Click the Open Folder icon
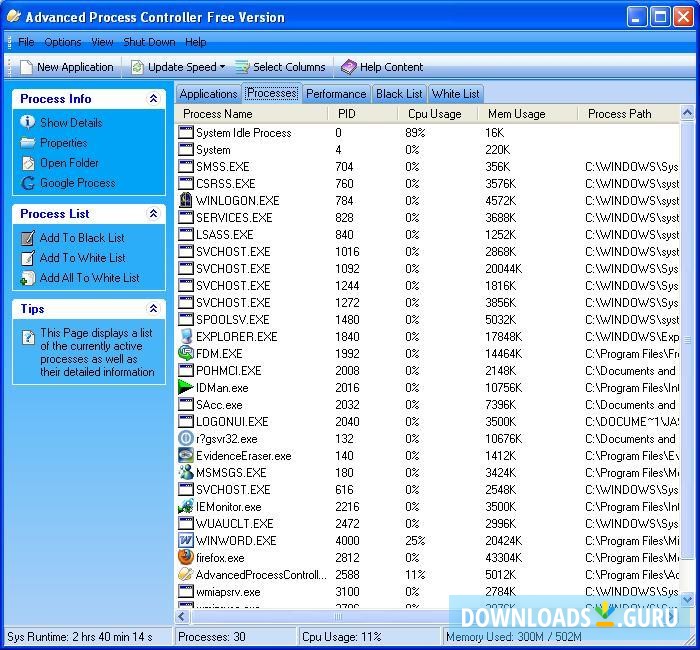The height and width of the screenshot is (650, 700). (x=28, y=163)
